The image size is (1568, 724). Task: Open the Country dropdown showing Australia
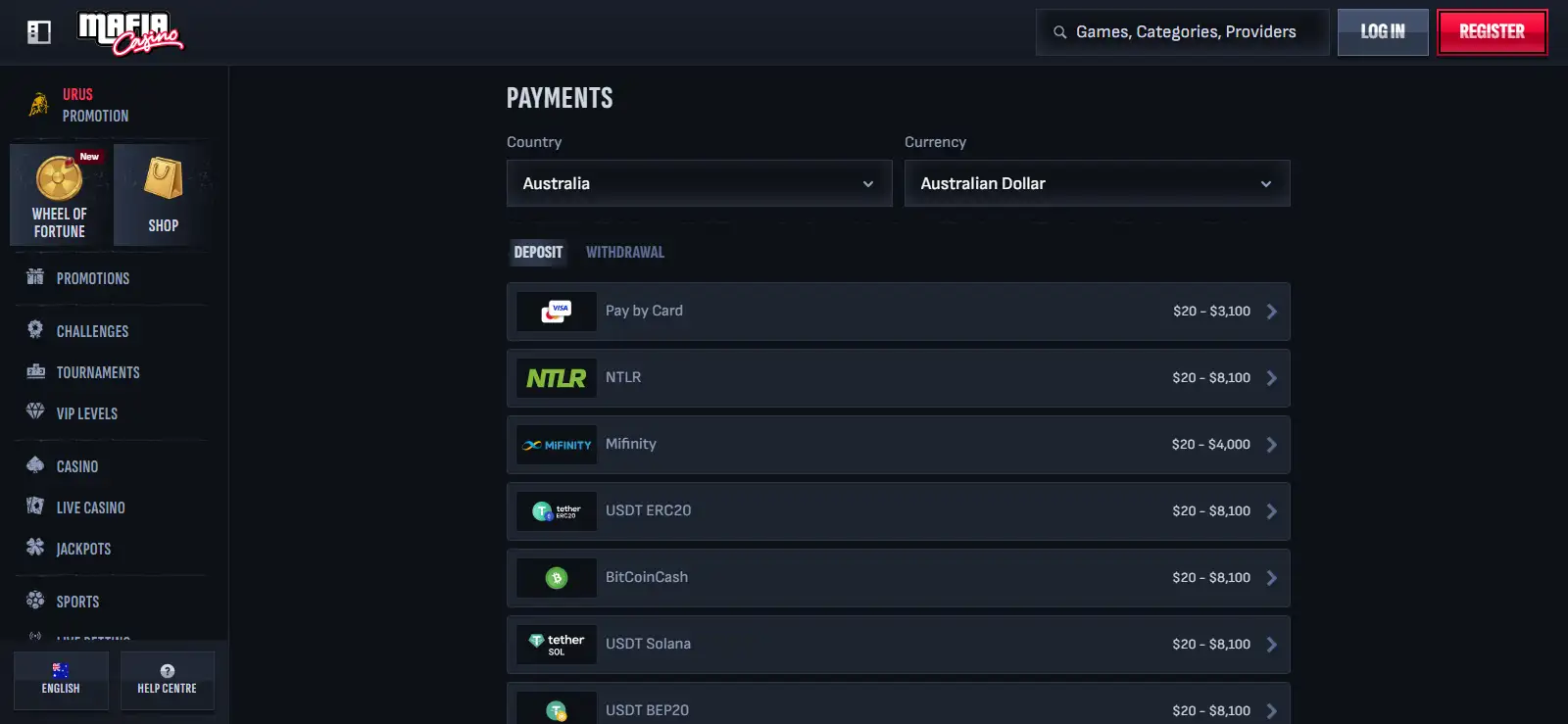coord(700,183)
